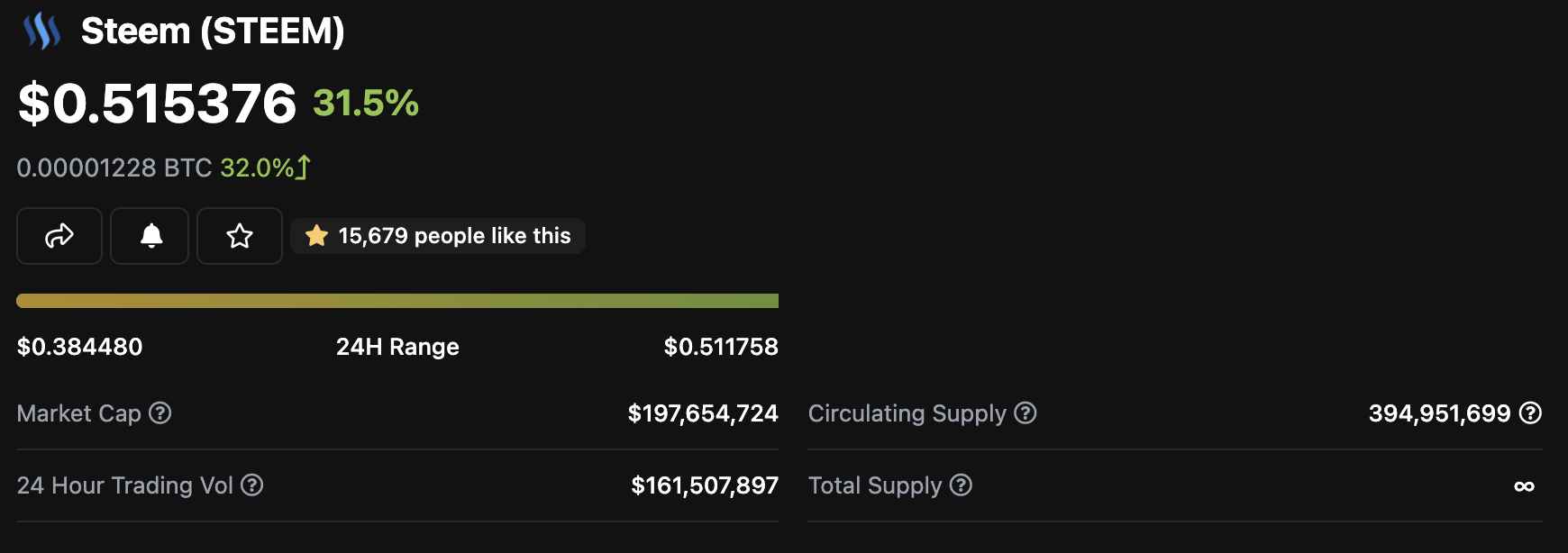This screenshot has height=553, width=1568.
Task: Click the Circulating Supply label help icon
Action: coord(1026,413)
